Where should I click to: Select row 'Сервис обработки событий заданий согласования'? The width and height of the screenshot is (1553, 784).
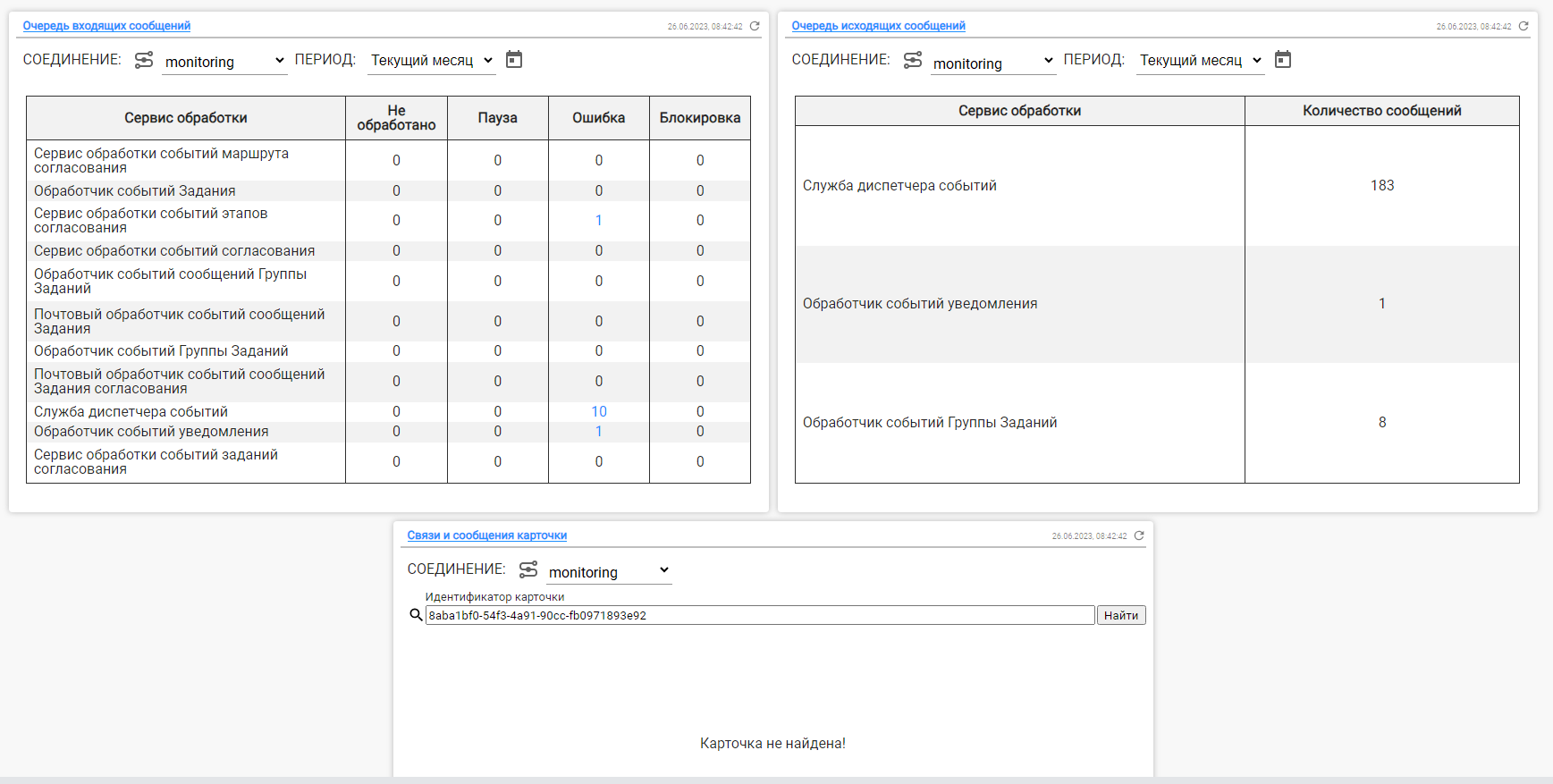coord(388,461)
